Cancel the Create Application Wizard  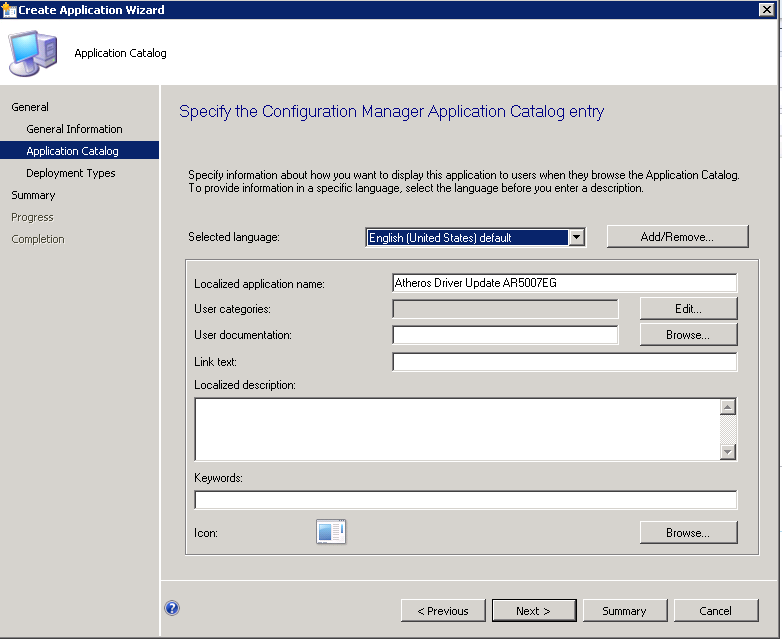coord(715,610)
